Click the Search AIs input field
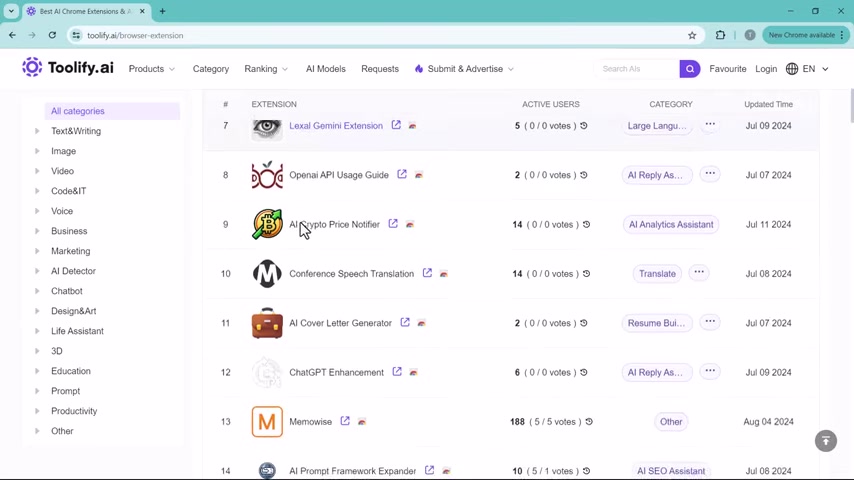The height and width of the screenshot is (480, 854). tap(638, 69)
